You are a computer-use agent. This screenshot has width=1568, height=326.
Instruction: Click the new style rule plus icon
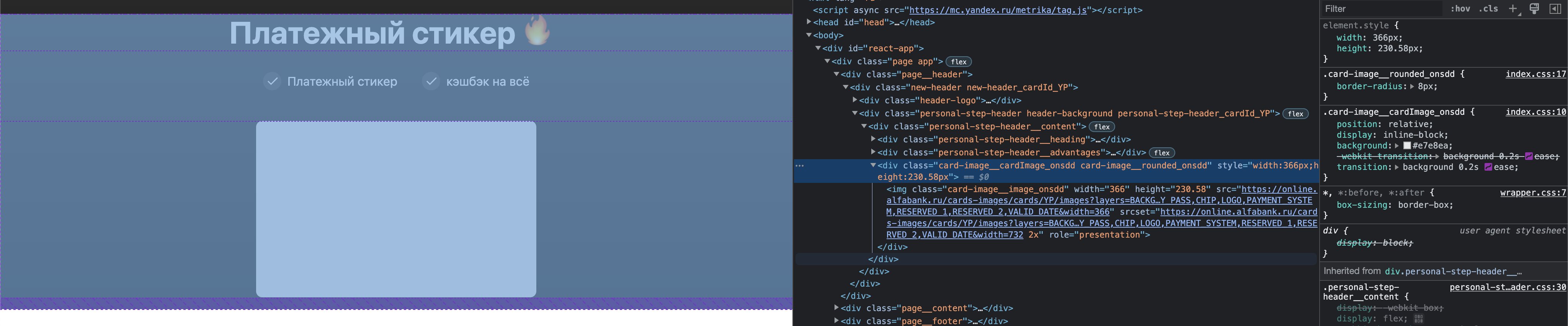(1512, 8)
